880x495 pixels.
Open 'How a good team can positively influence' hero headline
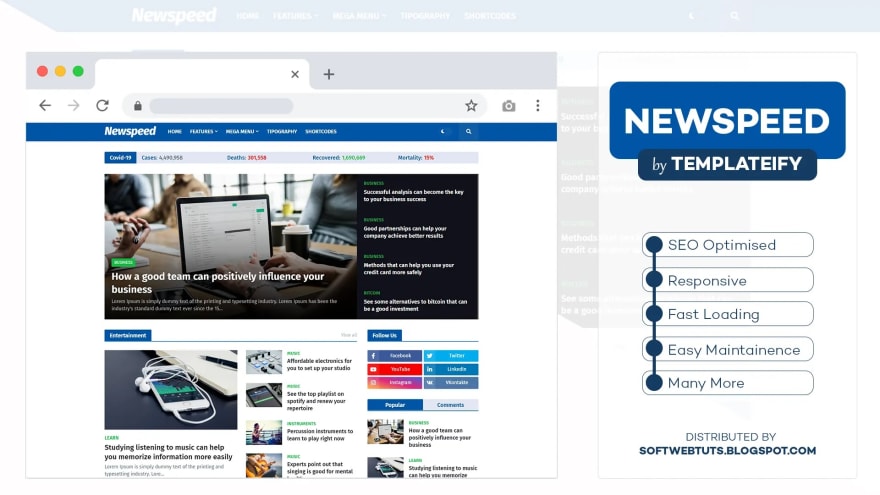click(x=218, y=282)
